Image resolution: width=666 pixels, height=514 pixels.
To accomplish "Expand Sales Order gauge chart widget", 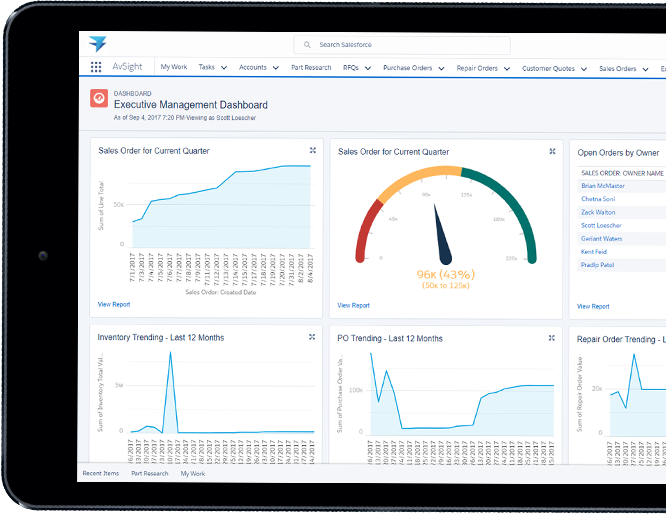I will 552,151.
